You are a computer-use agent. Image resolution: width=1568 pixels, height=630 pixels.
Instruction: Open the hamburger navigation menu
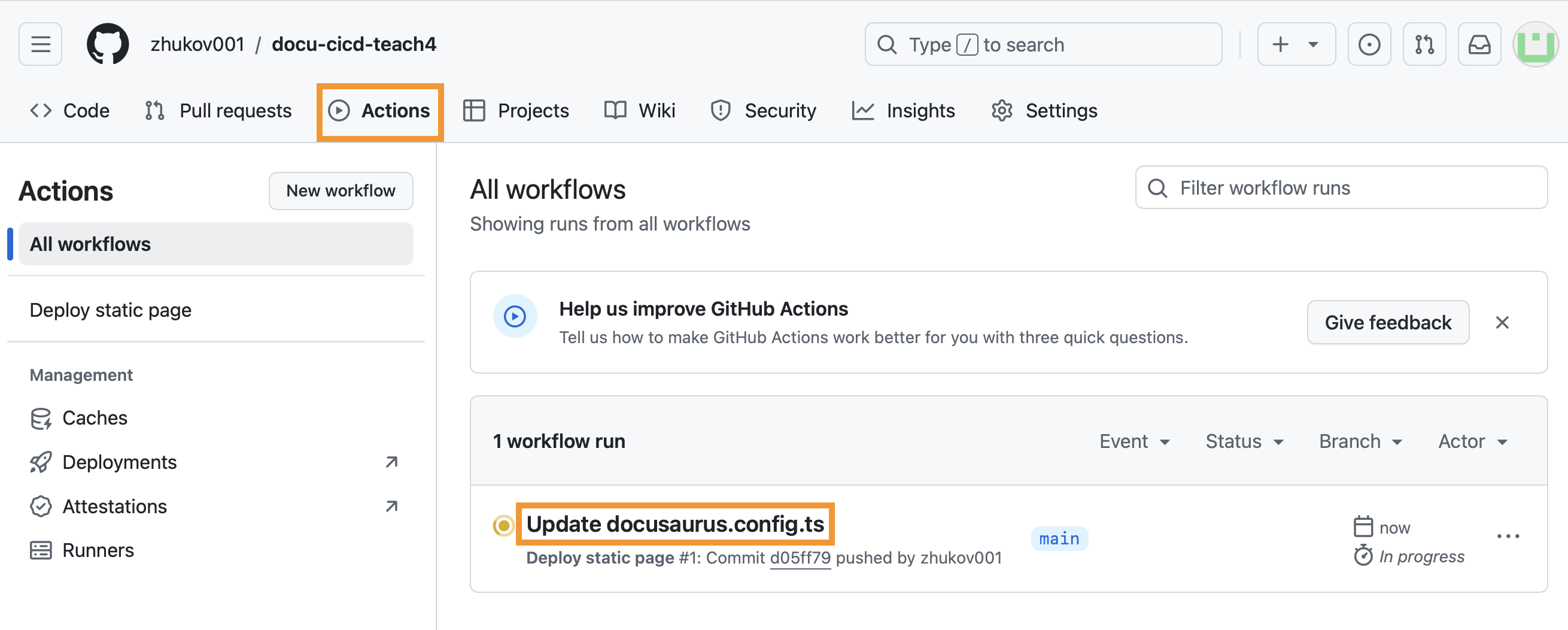(40, 44)
